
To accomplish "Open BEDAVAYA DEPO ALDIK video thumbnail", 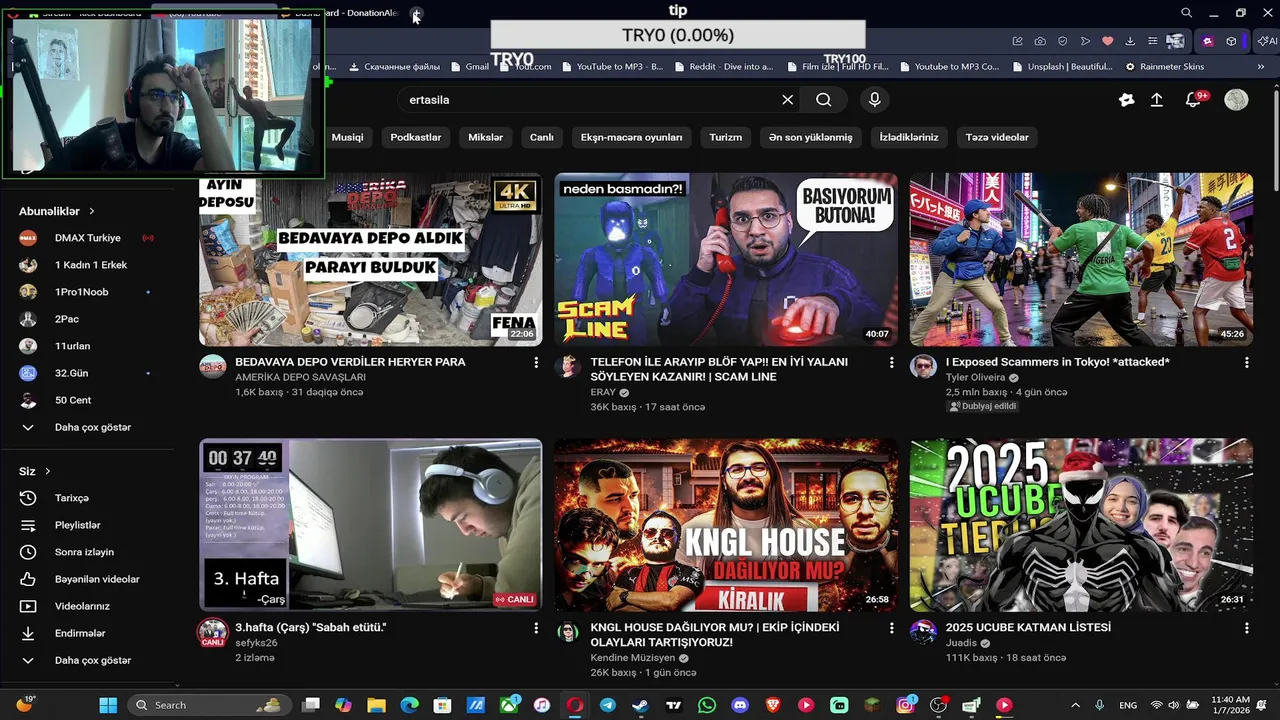I will (370, 259).
